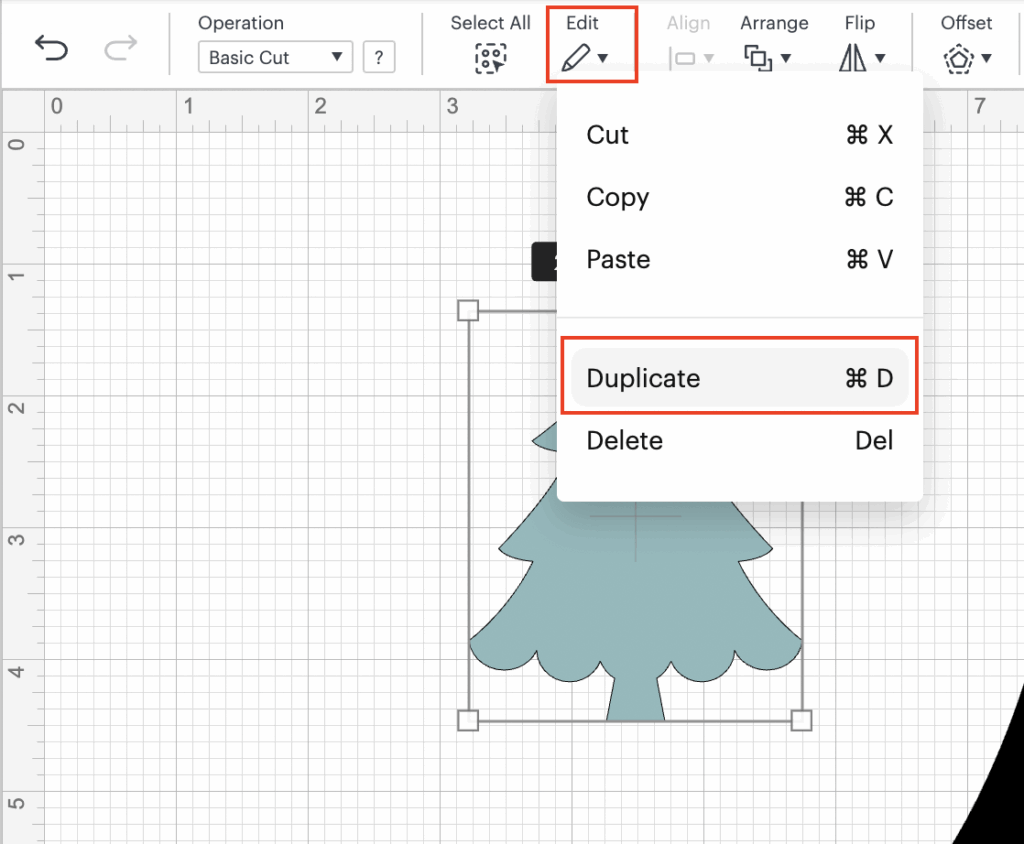
Task: Click the Edit pencil icon
Action: 575,58
